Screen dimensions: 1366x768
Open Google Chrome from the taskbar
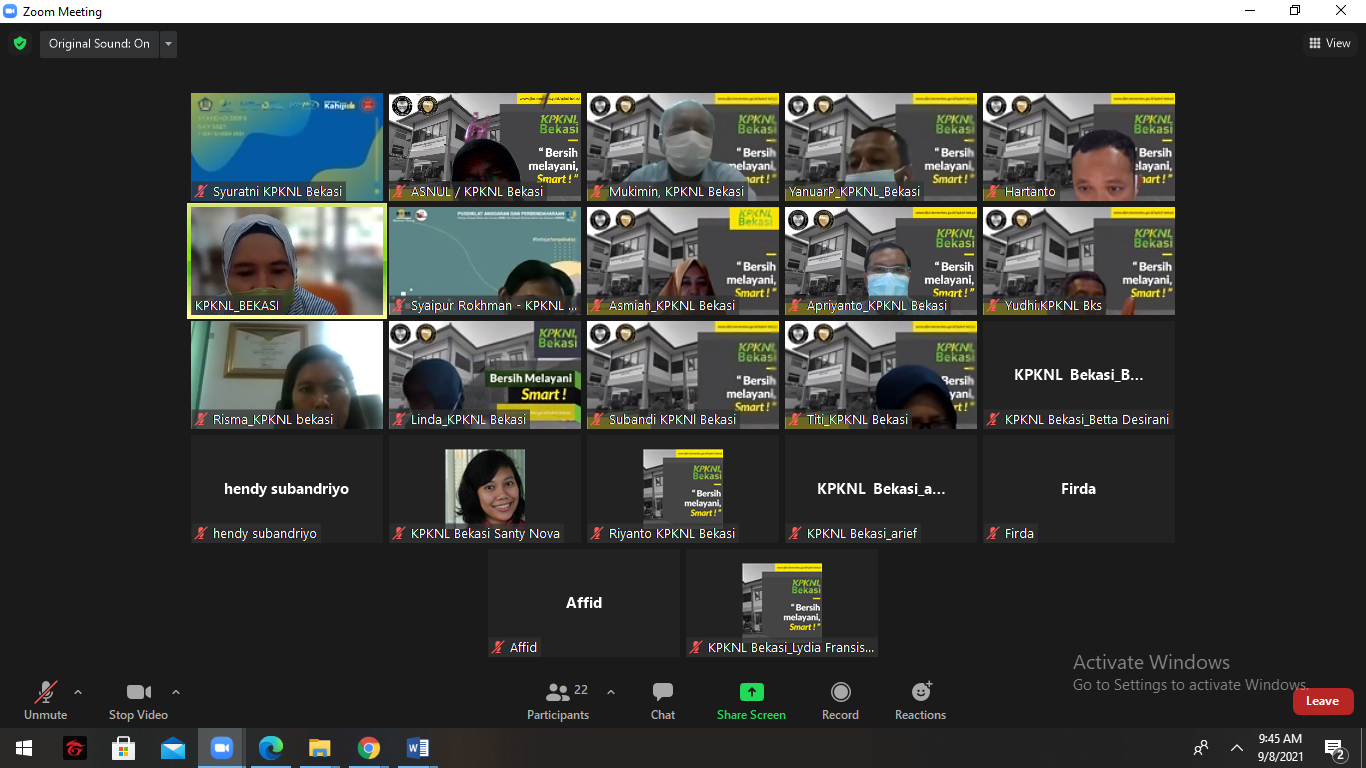point(369,748)
